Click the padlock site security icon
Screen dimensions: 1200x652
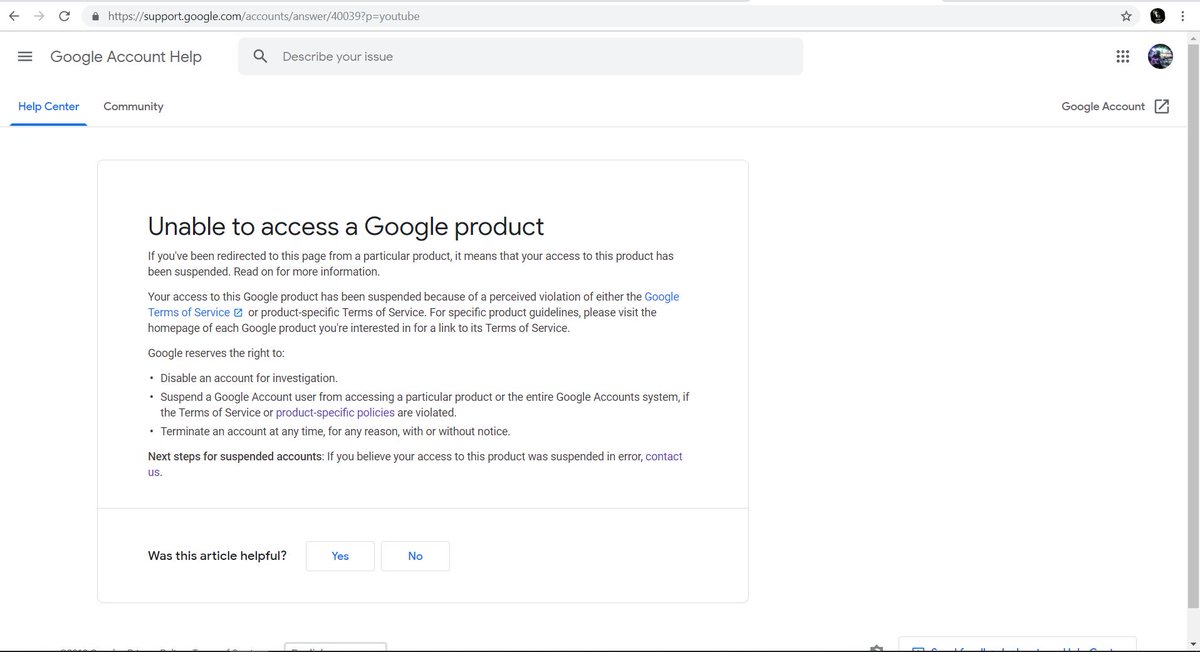95,17
